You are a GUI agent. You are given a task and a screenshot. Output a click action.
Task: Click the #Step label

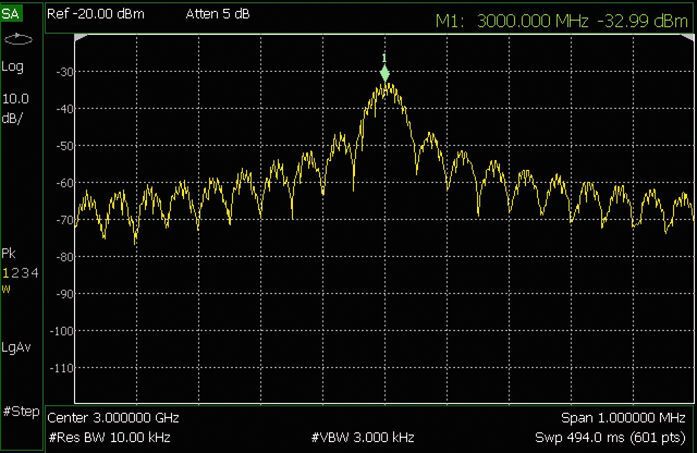pos(21,411)
